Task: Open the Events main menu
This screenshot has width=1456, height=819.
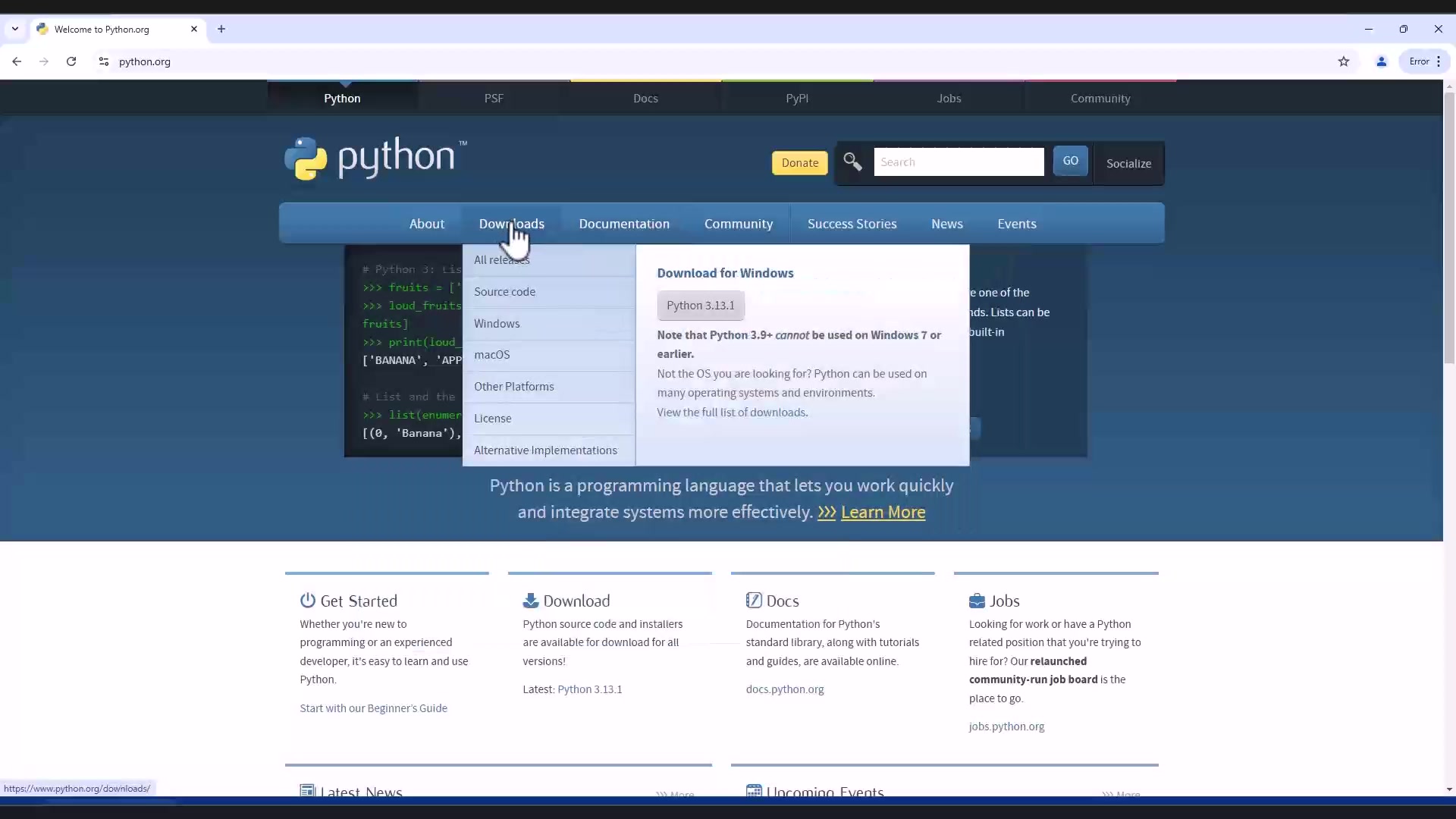Action: (x=1017, y=224)
